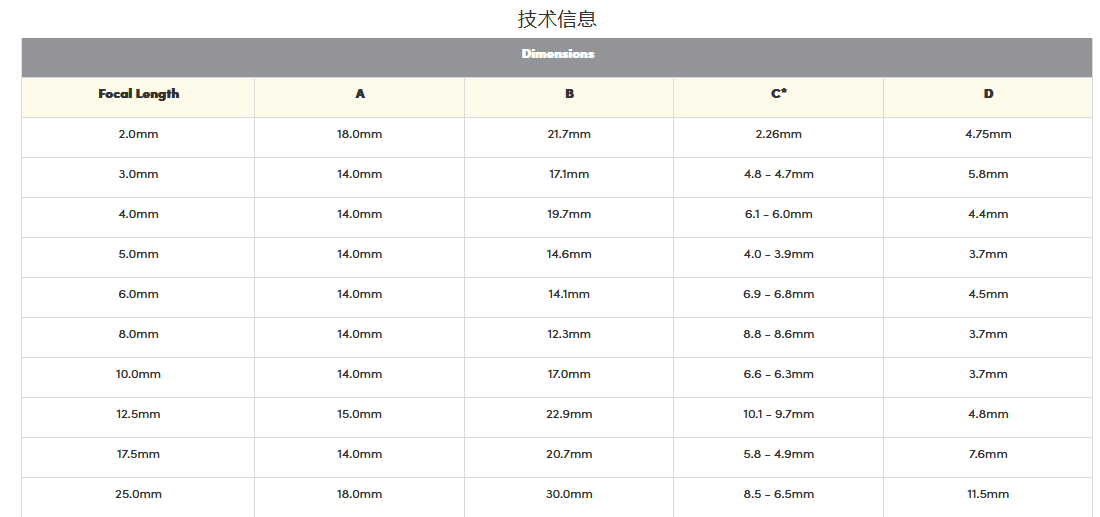Screen dimensions: 1100x517
Task: Select the "8.8 – 8.6mm" range cell
Action: (778, 334)
